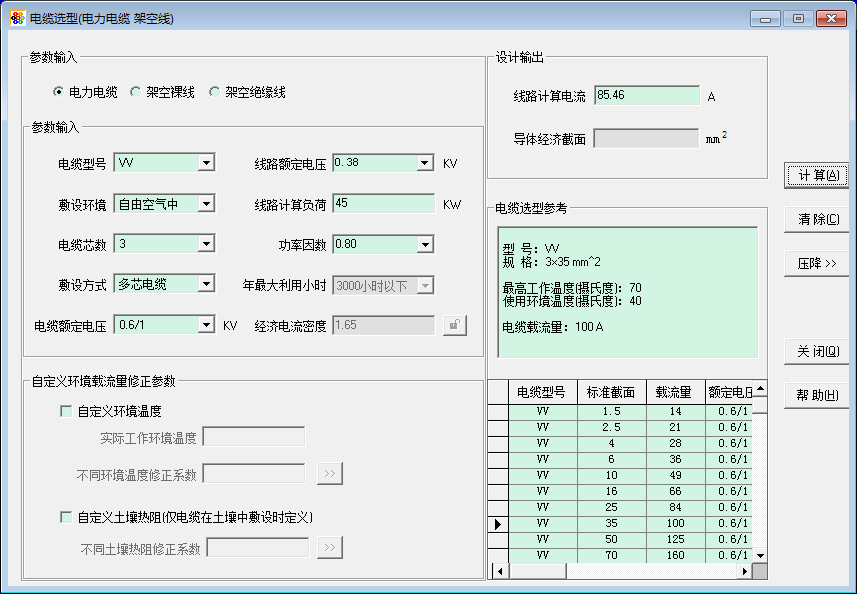Click the >> button beside 不同土壤热阻修正系数
Viewport: 857px width, 594px height.
point(330,548)
